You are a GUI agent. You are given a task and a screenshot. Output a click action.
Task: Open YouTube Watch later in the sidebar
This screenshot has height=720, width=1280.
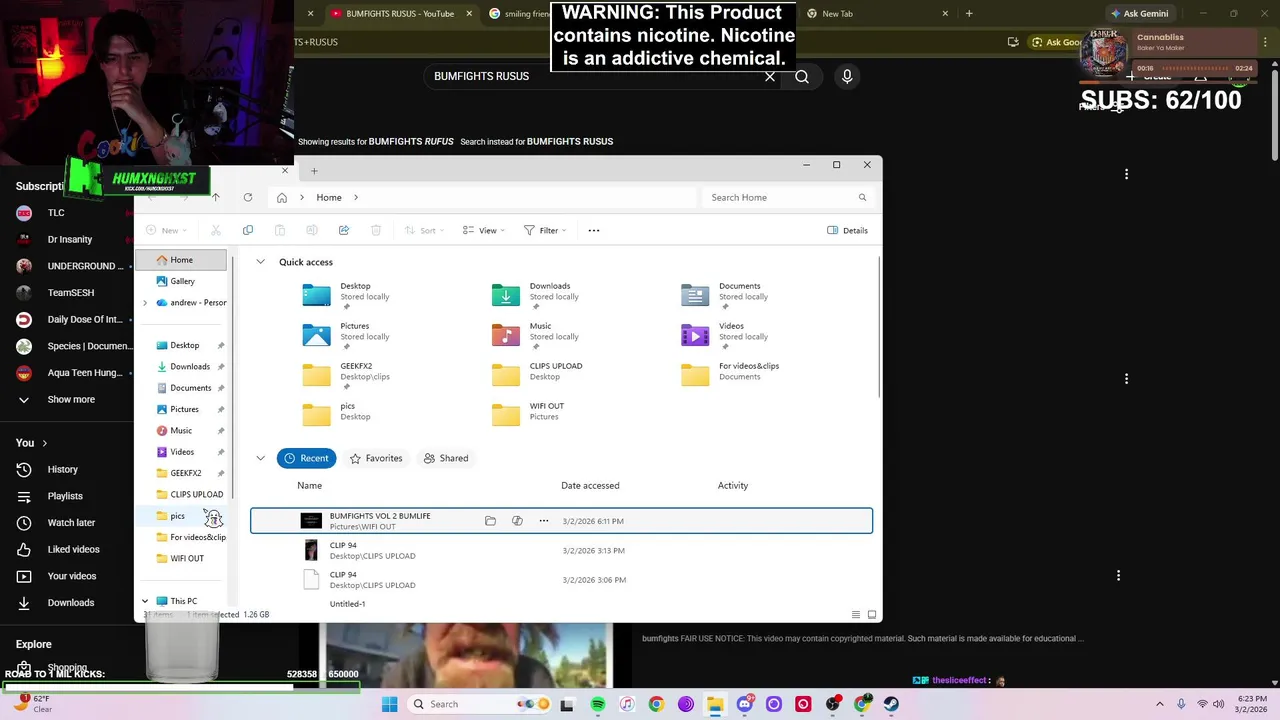(71, 522)
